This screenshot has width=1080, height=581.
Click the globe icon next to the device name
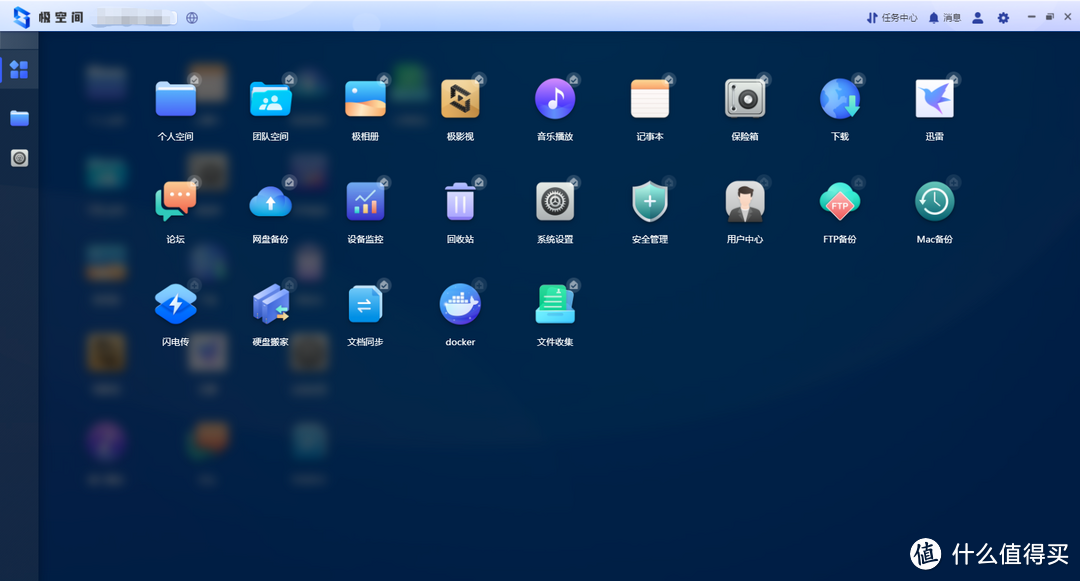click(192, 17)
